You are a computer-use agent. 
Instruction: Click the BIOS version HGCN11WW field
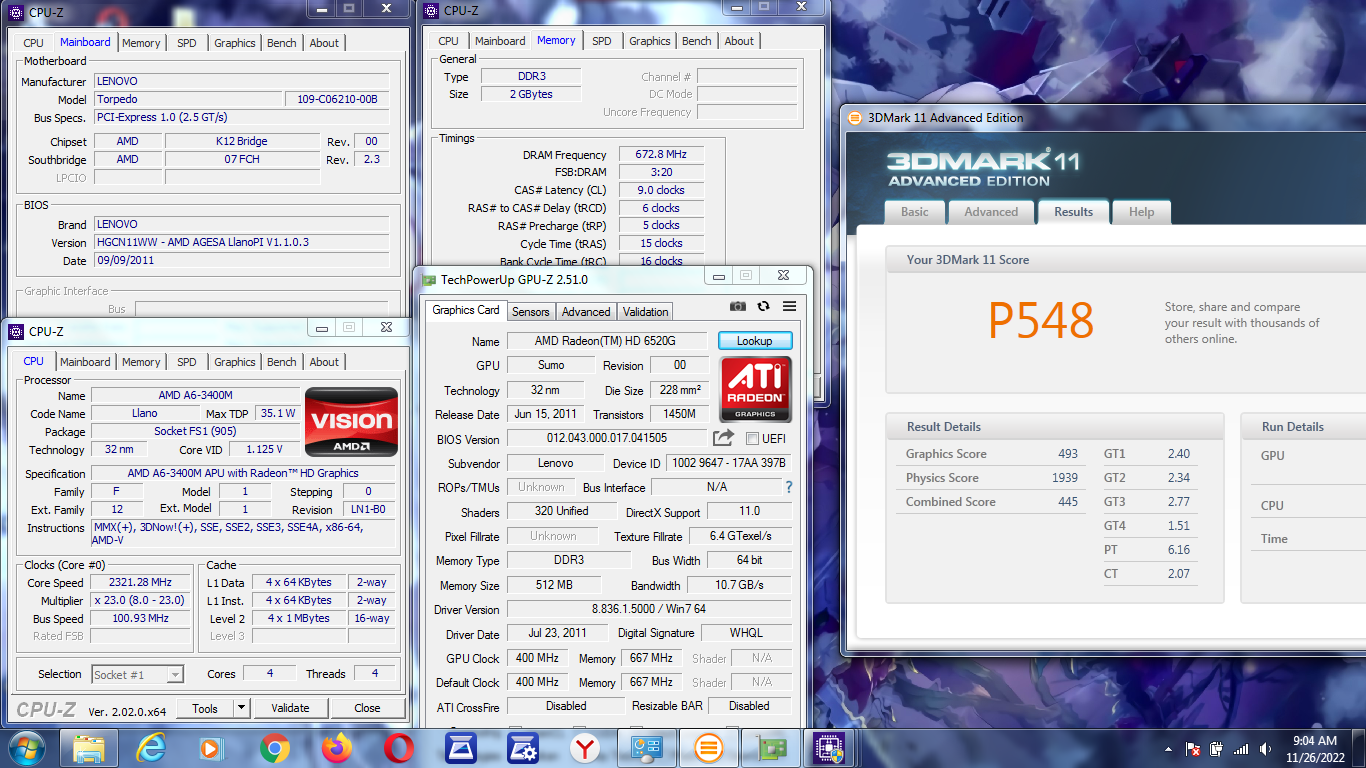coord(241,243)
